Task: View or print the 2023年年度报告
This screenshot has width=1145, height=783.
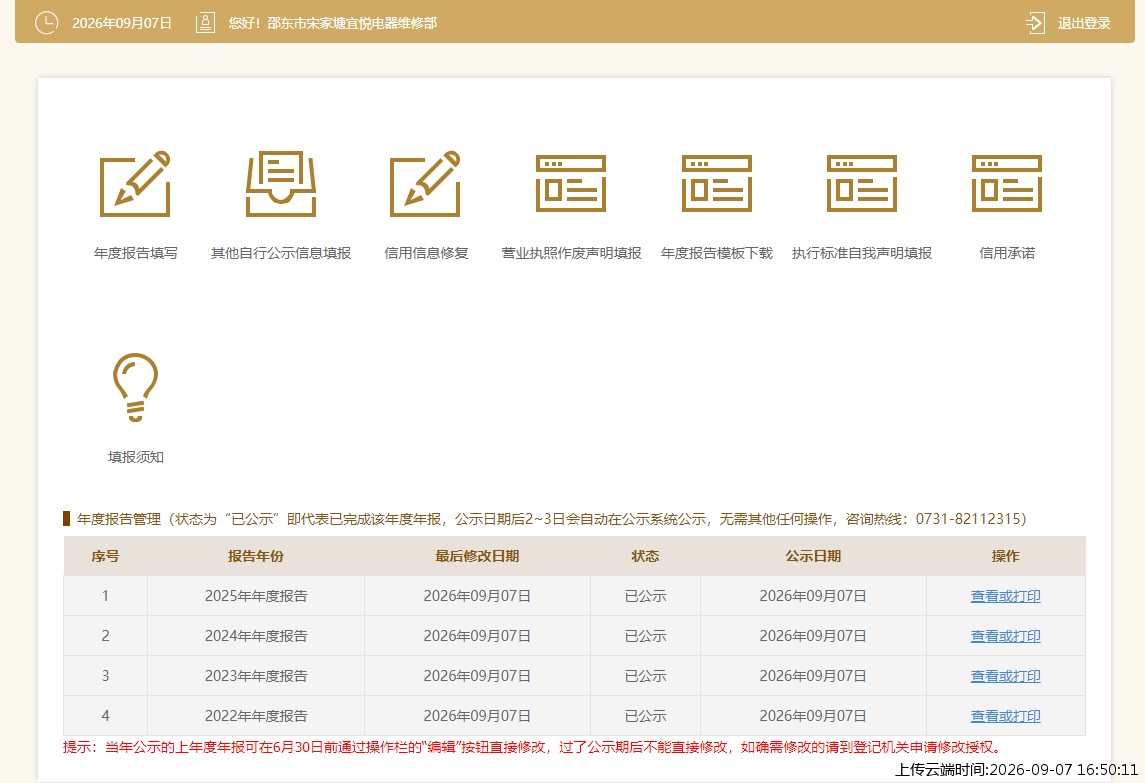Action: (x=1006, y=676)
